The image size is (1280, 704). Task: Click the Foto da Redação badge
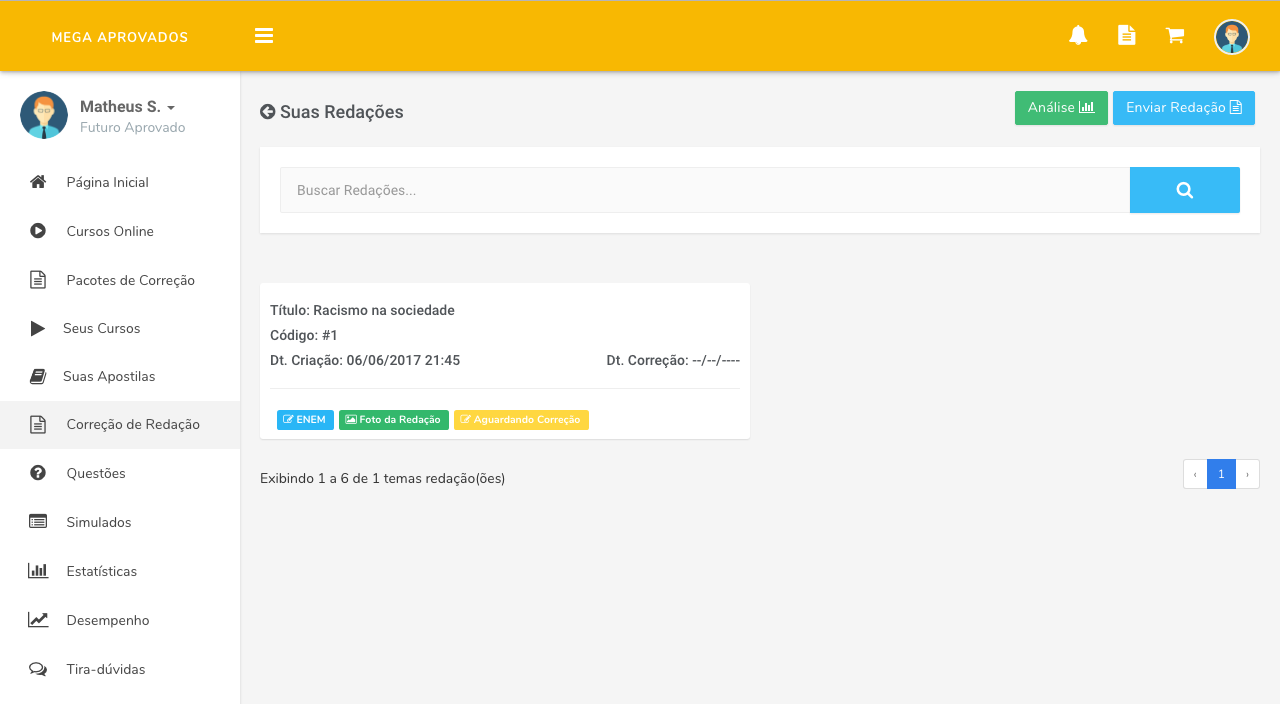point(394,420)
